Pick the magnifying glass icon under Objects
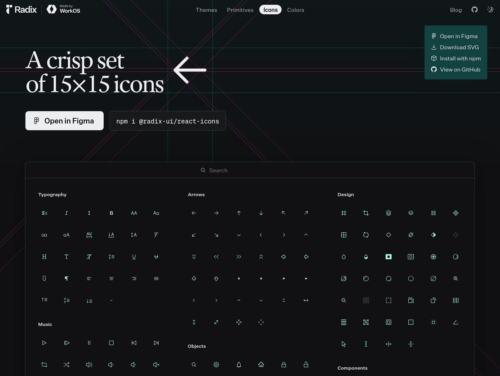Screen dimensions: 500x376 tap(194, 365)
